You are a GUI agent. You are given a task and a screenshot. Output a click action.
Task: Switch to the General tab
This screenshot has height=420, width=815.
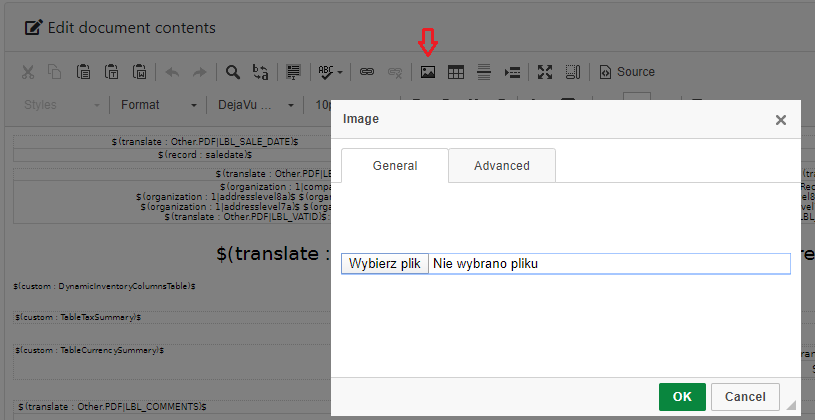tap(395, 165)
